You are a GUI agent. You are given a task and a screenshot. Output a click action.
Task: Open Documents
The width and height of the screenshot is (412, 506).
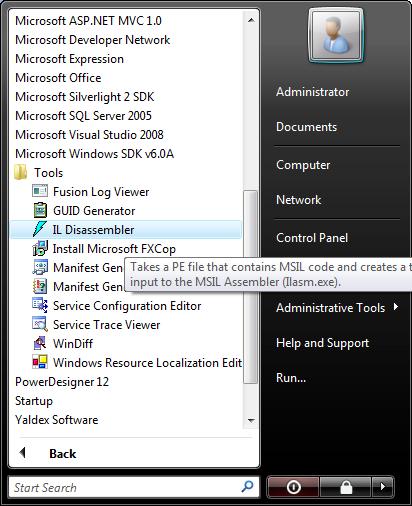point(306,127)
